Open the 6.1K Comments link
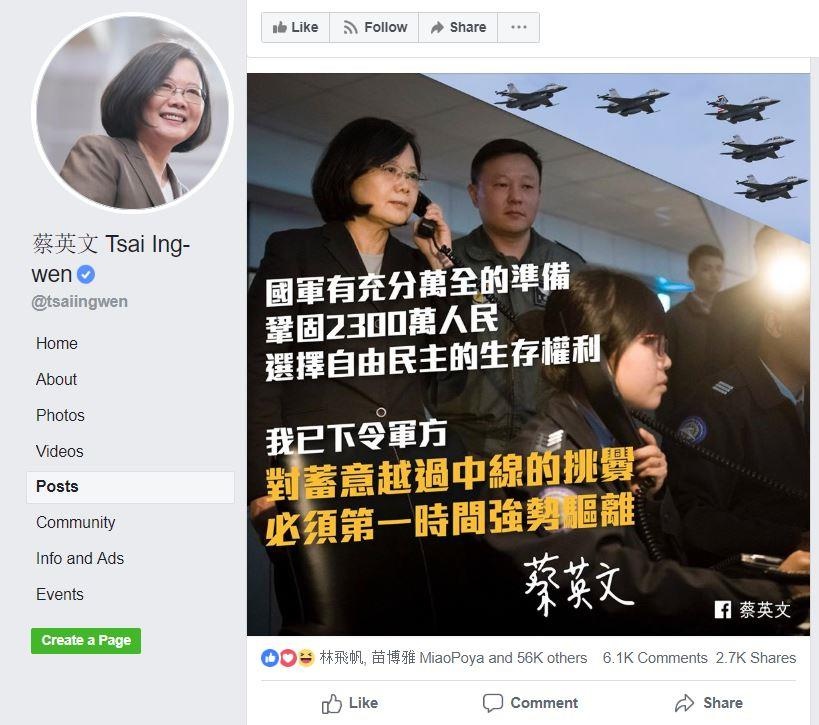The width and height of the screenshot is (819, 725). pyautogui.click(x=655, y=658)
